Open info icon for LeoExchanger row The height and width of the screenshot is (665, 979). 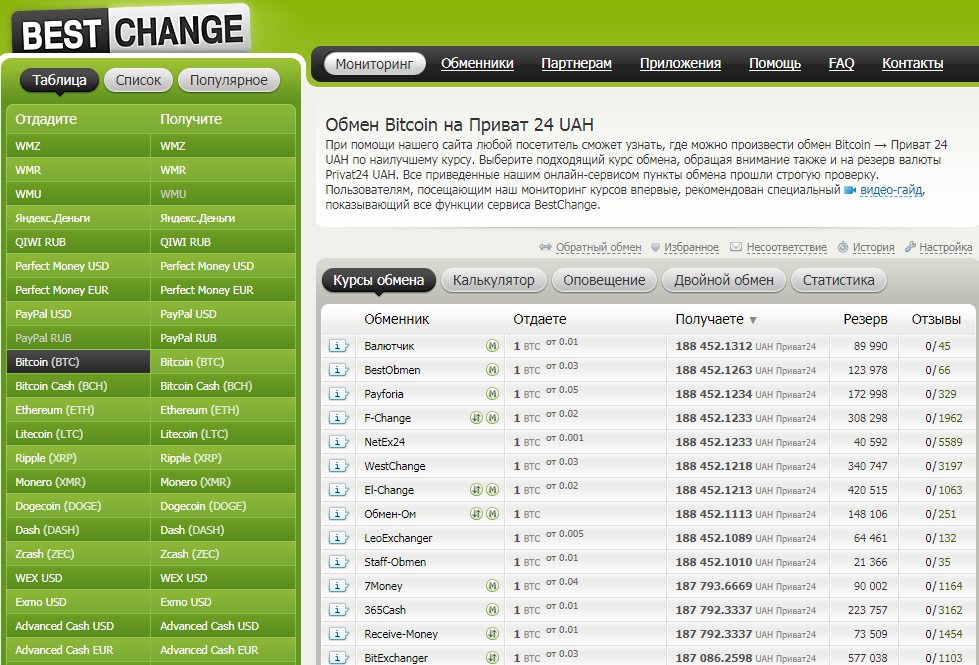coord(338,538)
